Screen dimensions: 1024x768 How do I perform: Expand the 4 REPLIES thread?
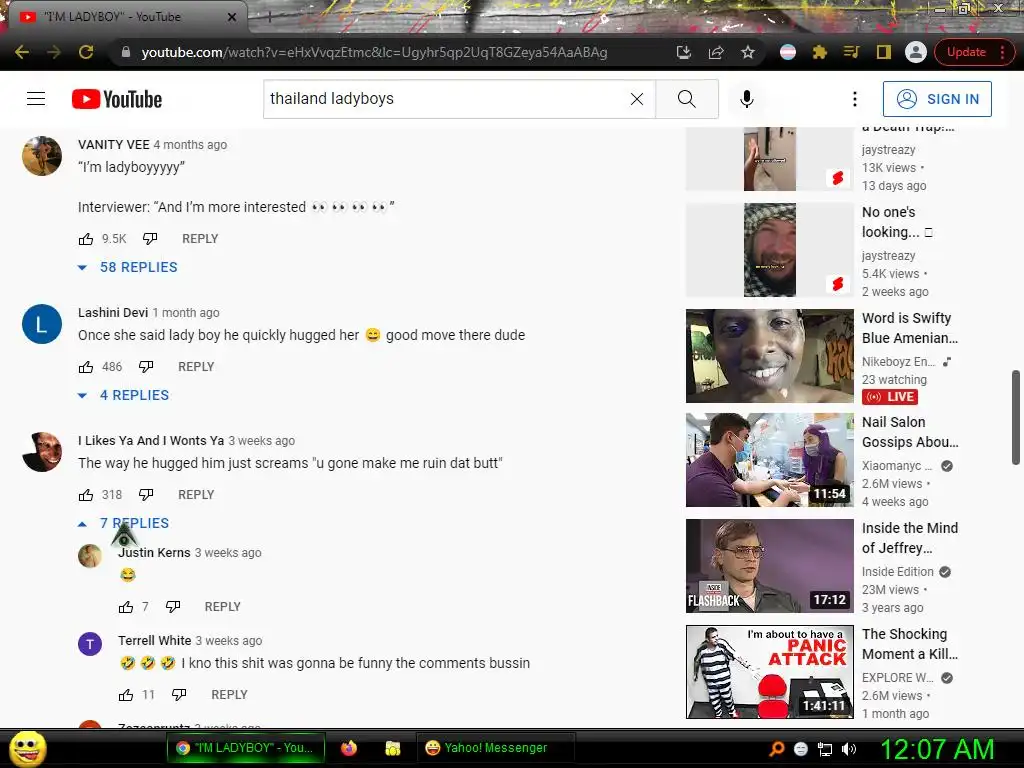(123, 395)
